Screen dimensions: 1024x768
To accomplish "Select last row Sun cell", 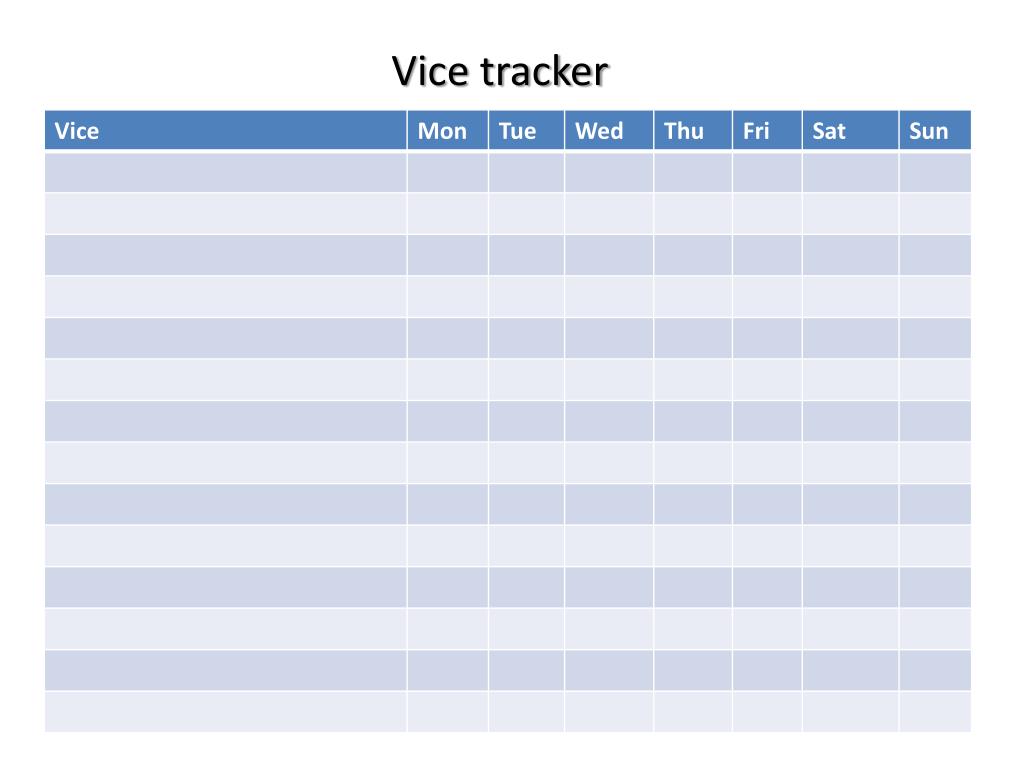I will click(935, 712).
